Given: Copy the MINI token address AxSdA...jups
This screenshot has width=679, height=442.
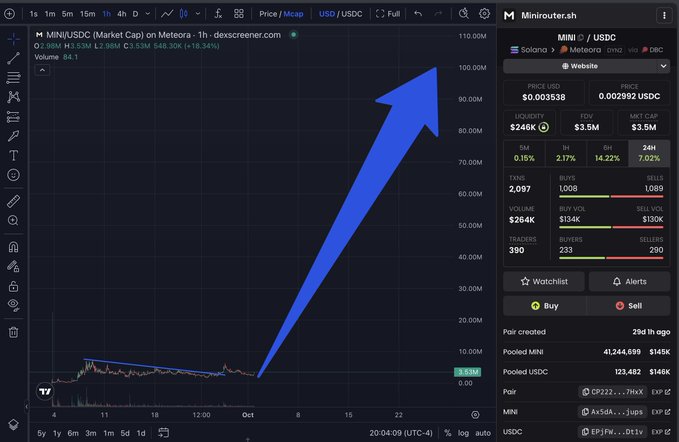Looking at the screenshot, I should pyautogui.click(x=612, y=412).
